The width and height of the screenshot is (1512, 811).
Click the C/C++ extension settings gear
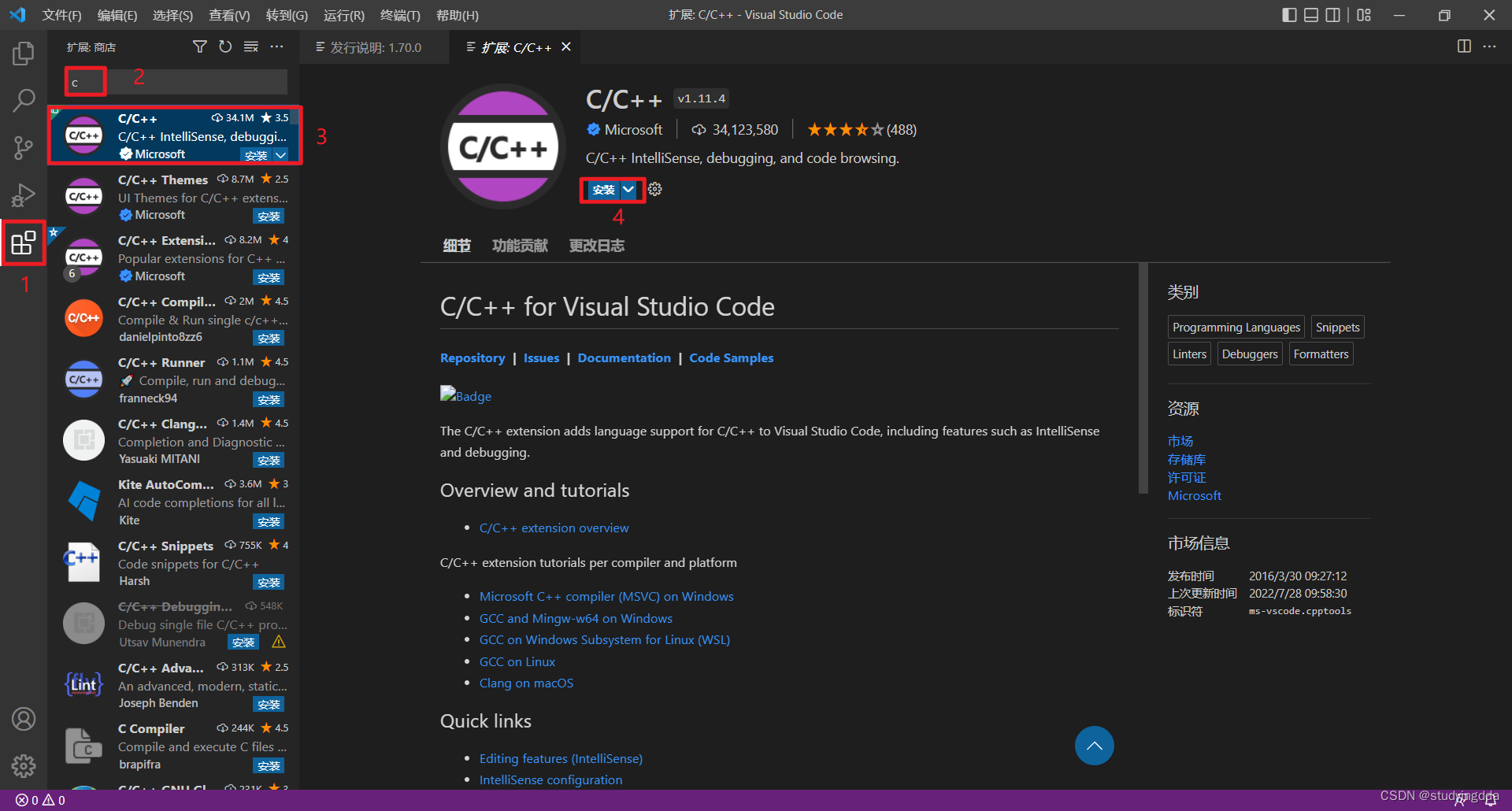pos(654,189)
